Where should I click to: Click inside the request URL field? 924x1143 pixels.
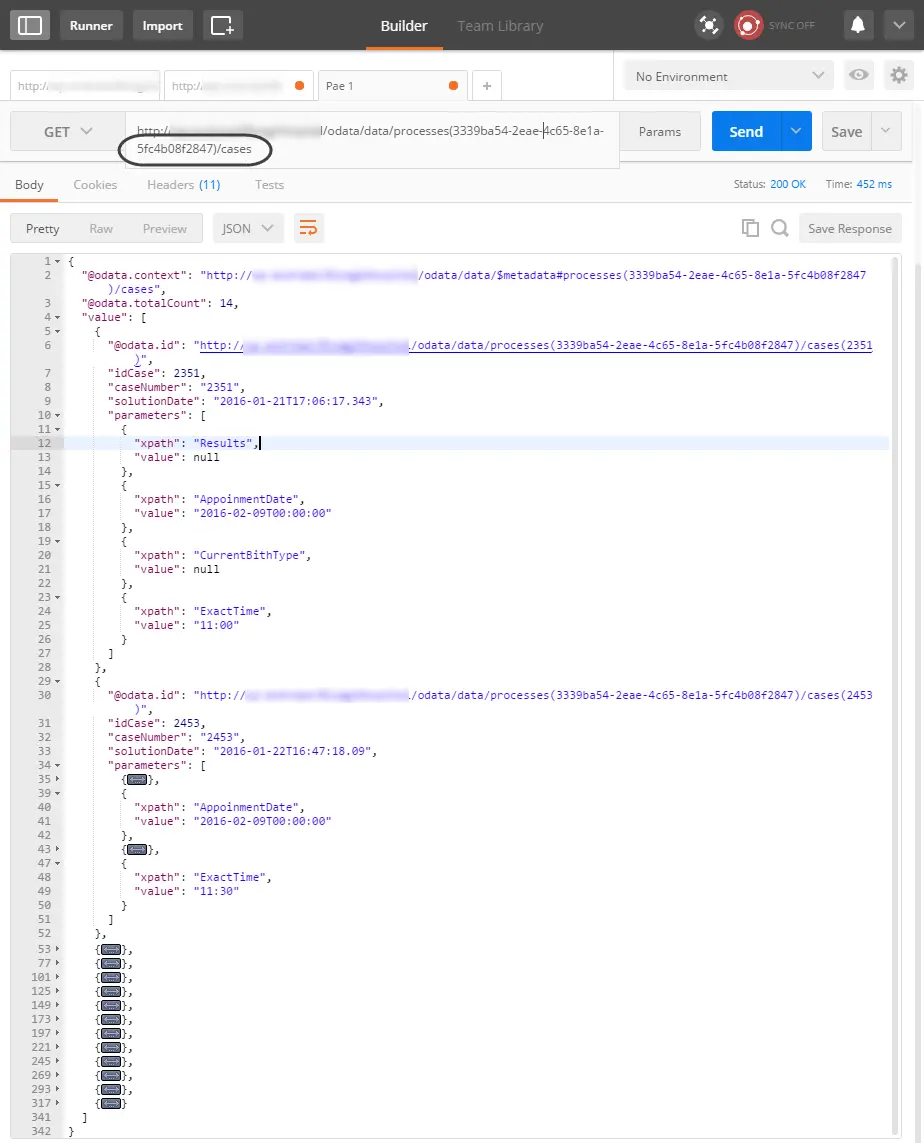[x=372, y=139]
